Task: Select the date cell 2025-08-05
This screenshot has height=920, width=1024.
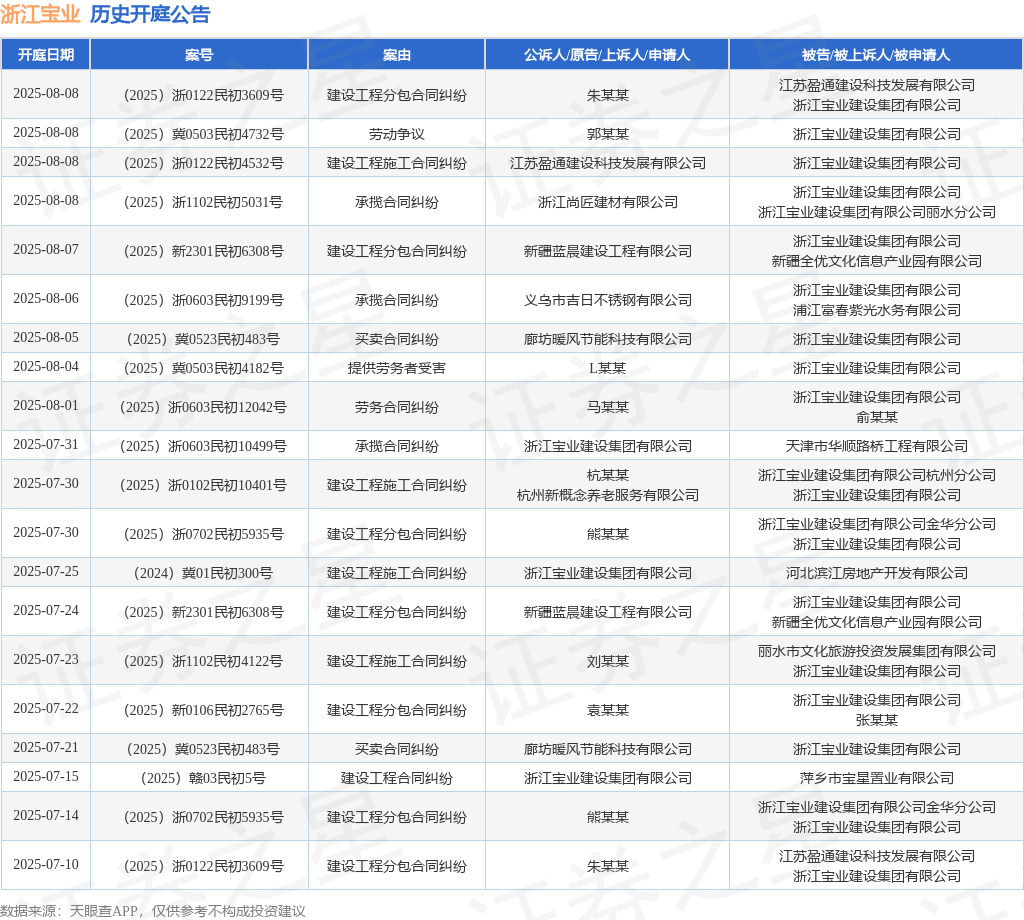Action: coord(46,338)
